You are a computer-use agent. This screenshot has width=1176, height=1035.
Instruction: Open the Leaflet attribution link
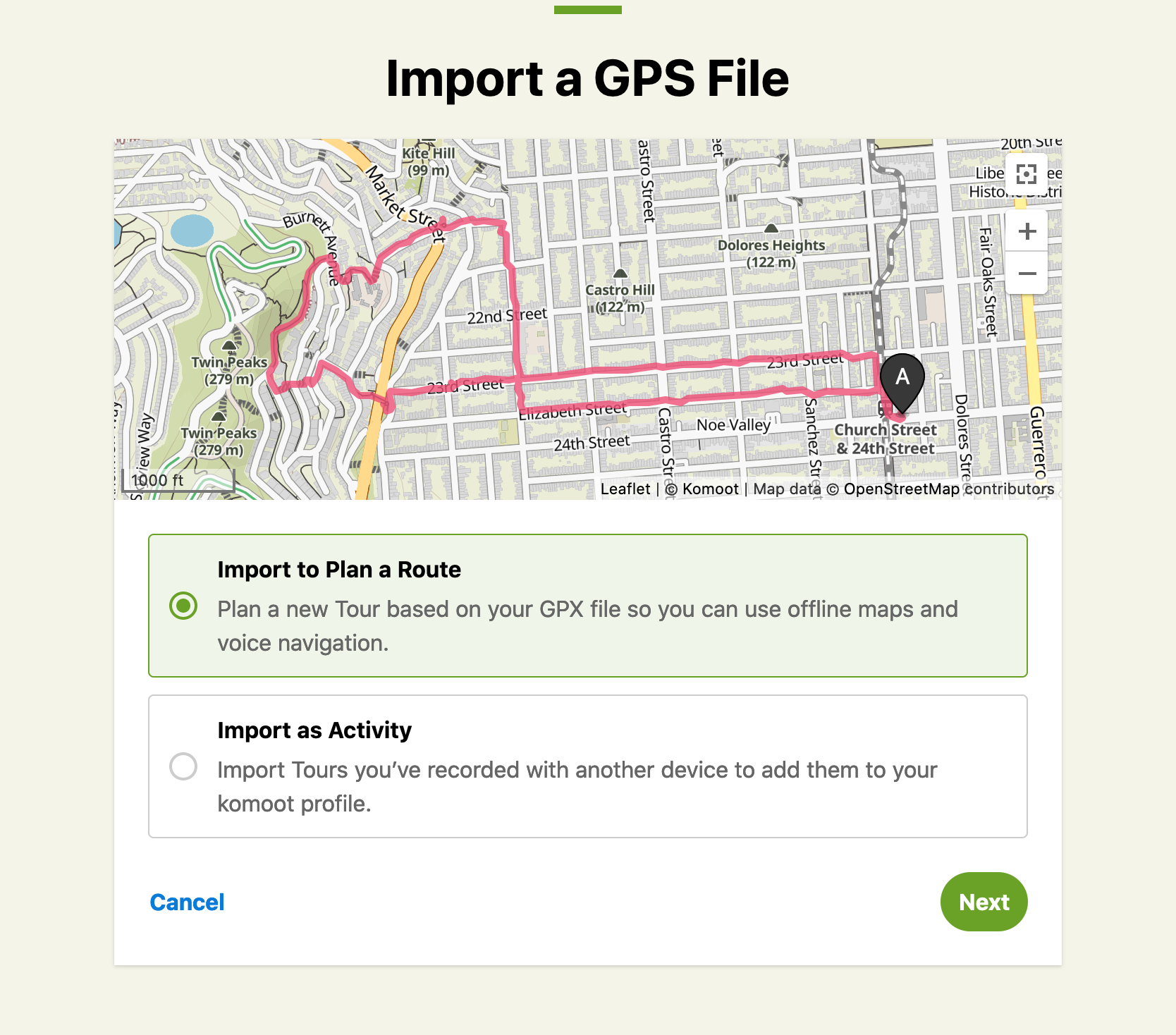click(x=625, y=489)
